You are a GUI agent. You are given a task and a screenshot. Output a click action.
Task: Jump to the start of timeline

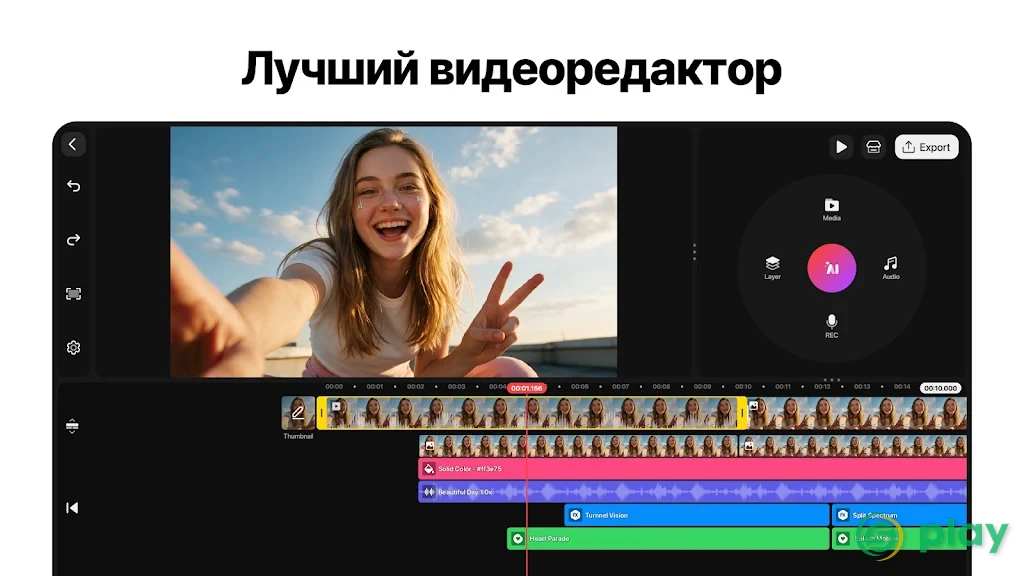(72, 508)
